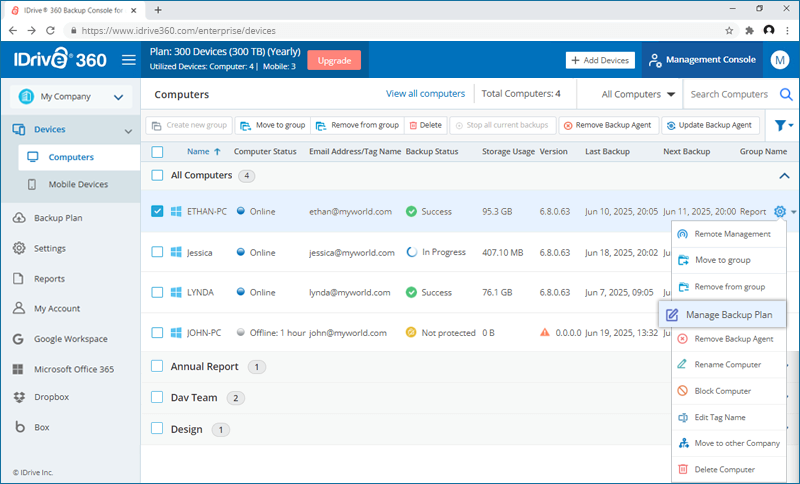Click the user avatar M icon
The image size is (800, 484).
[780, 60]
